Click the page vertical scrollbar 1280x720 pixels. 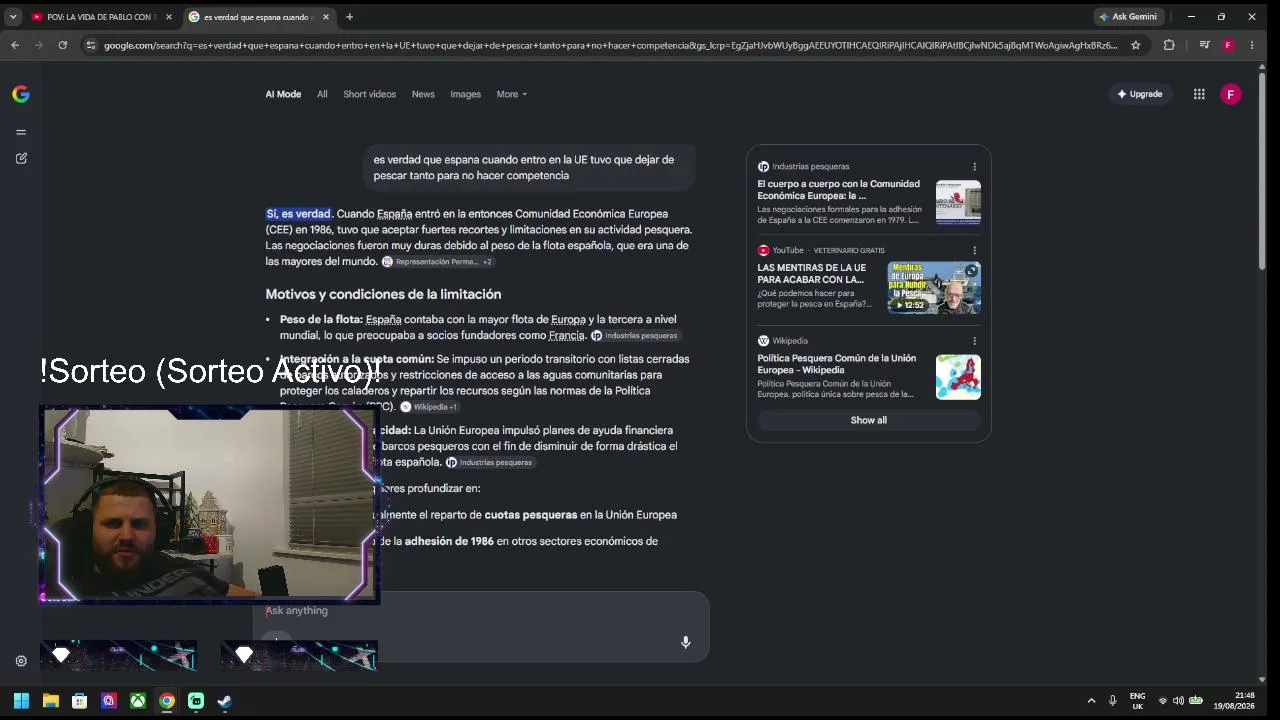(1263, 170)
